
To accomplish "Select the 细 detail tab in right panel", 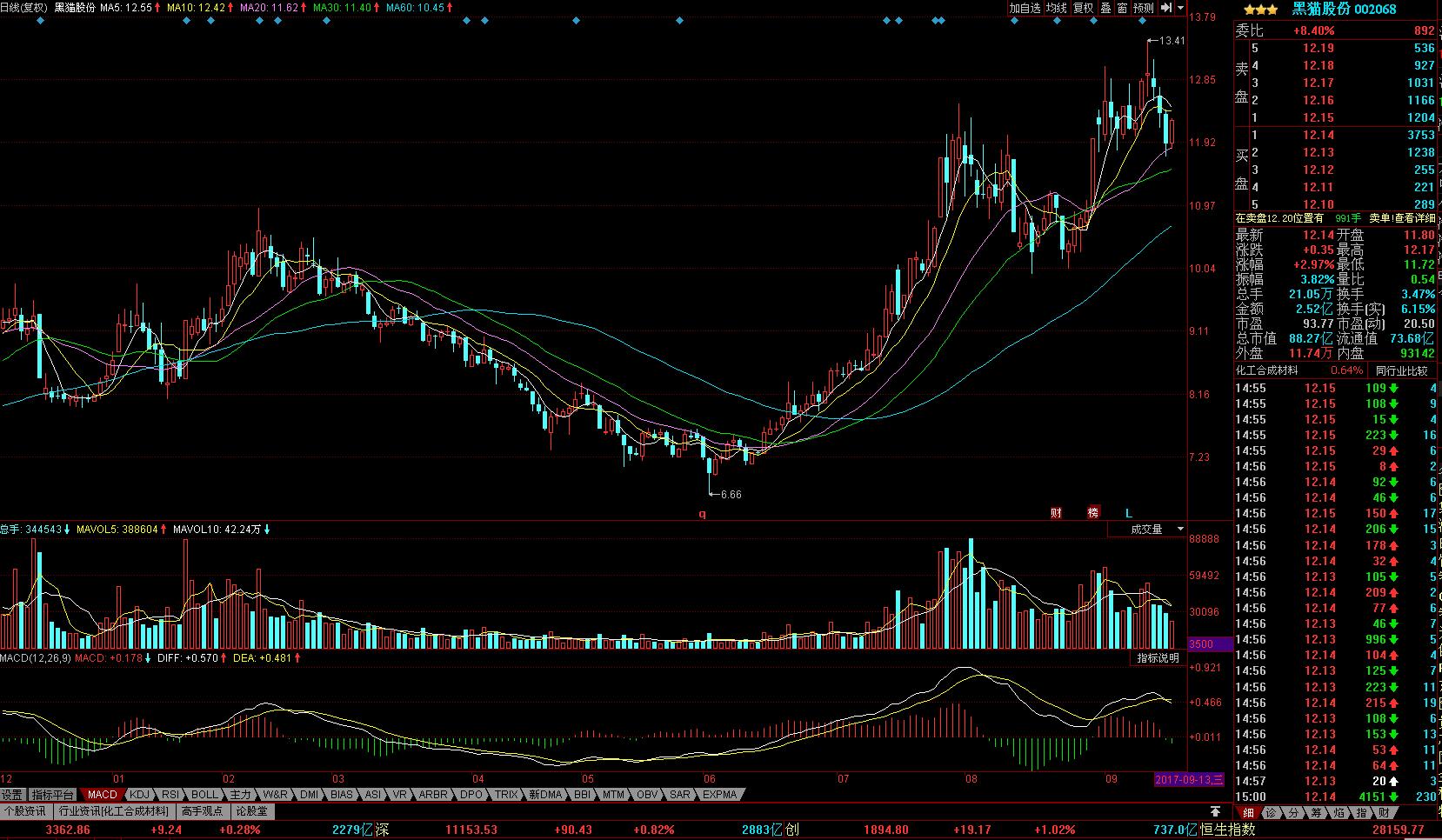I will click(1248, 813).
